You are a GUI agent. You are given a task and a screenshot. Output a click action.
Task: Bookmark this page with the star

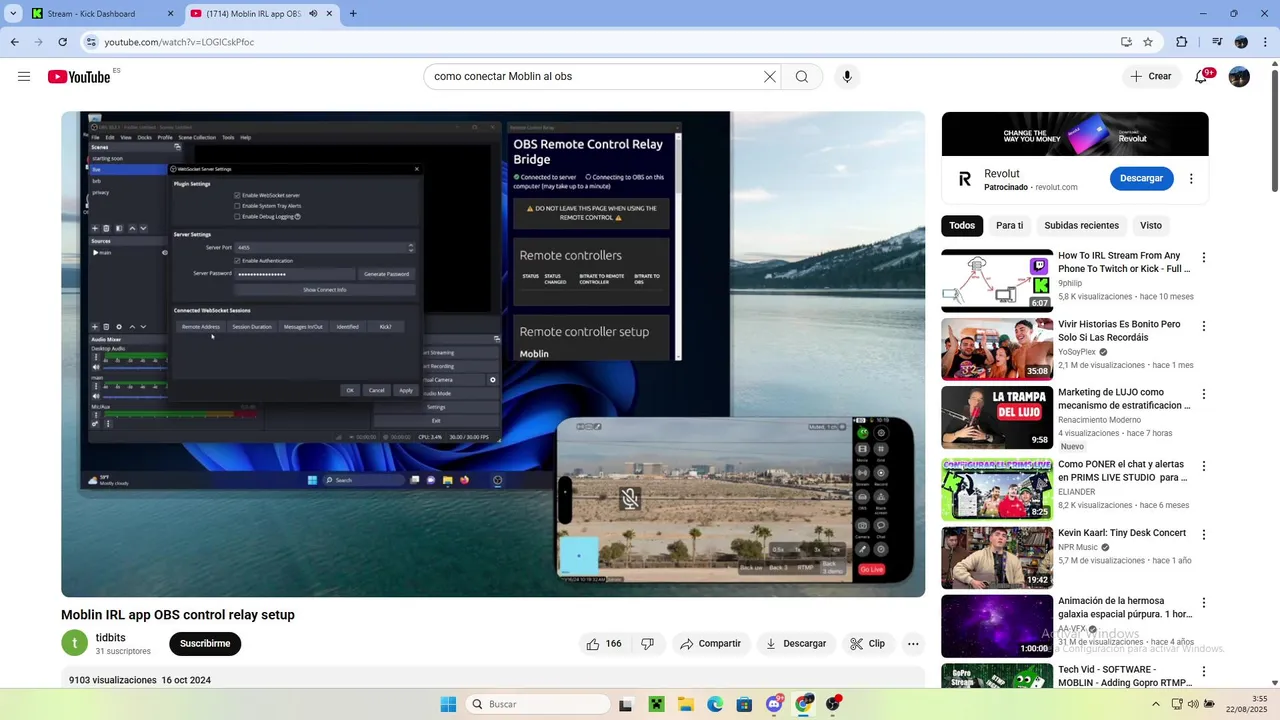click(x=1148, y=42)
